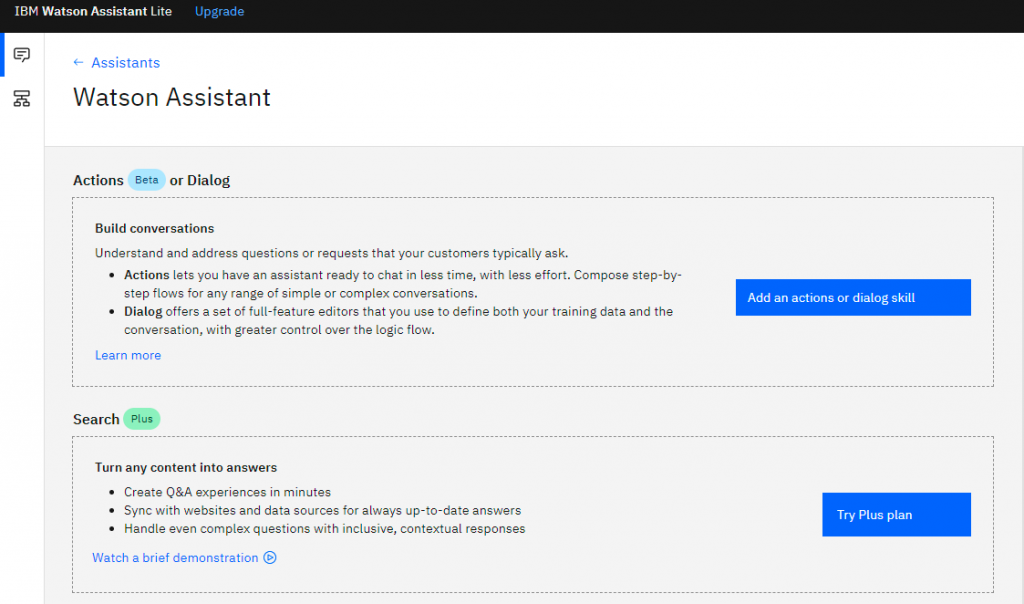Click Add an actions or dialog skill
Image resolution: width=1024 pixels, height=604 pixels.
tap(853, 298)
